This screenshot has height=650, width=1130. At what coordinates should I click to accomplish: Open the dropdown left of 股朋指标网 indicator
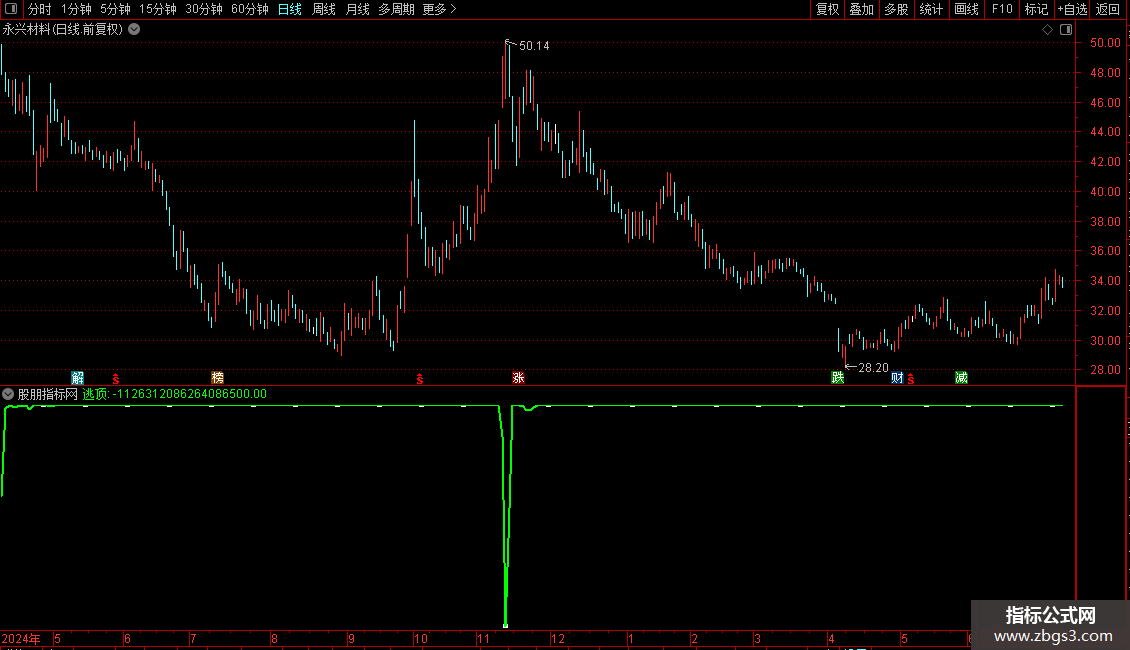pyautogui.click(x=8, y=394)
